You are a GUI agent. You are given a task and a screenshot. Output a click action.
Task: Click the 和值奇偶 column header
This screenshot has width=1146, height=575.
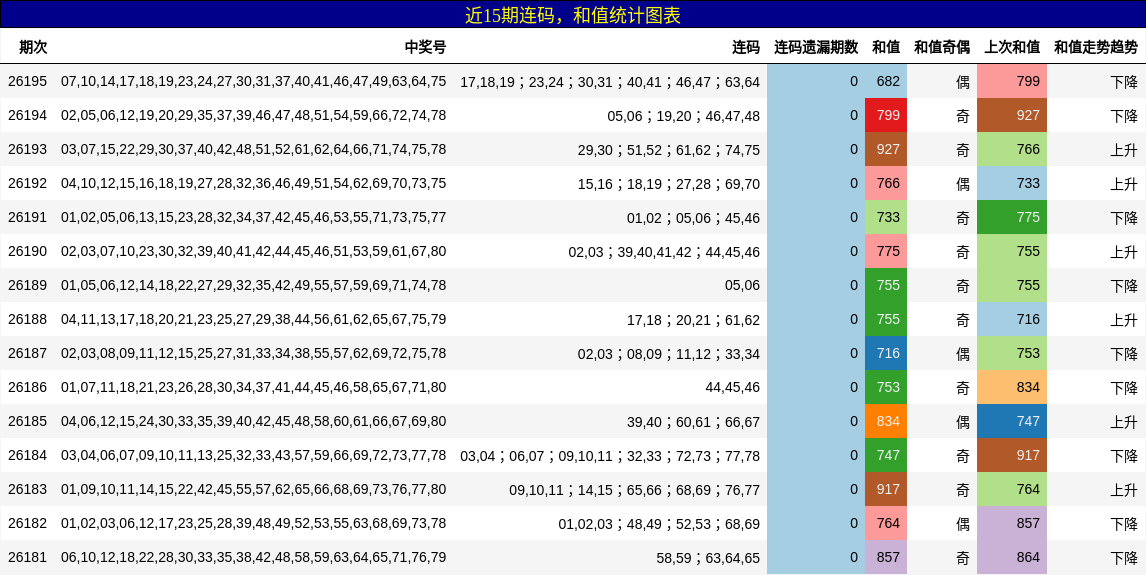pyautogui.click(x=942, y=47)
